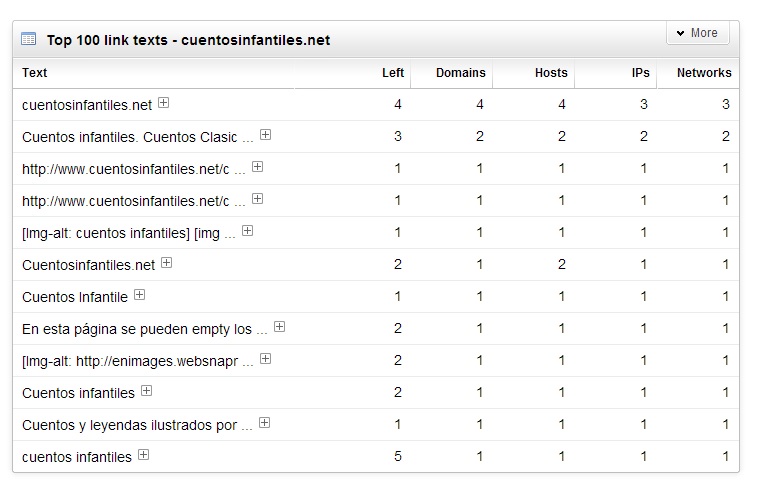Sort by the Left column header
Image resolution: width=757 pixels, height=486 pixels.
pos(393,73)
